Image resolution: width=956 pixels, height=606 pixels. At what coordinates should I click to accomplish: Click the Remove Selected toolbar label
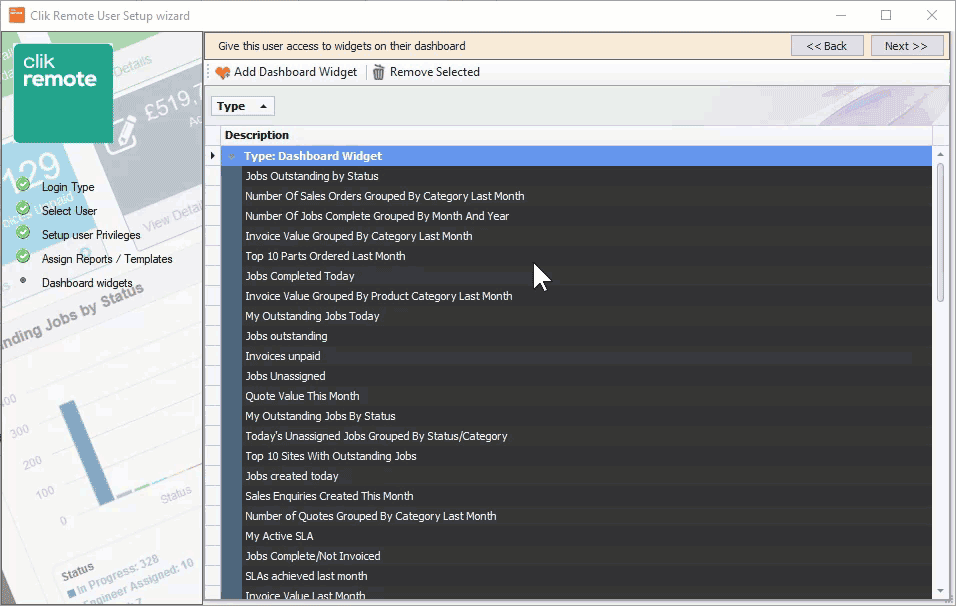(432, 71)
